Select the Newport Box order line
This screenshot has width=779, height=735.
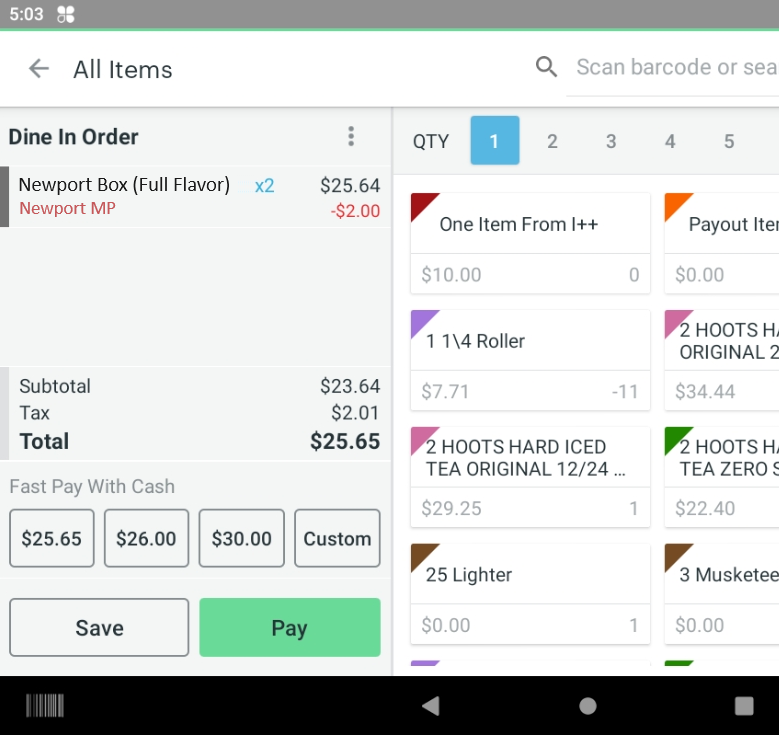click(196, 197)
